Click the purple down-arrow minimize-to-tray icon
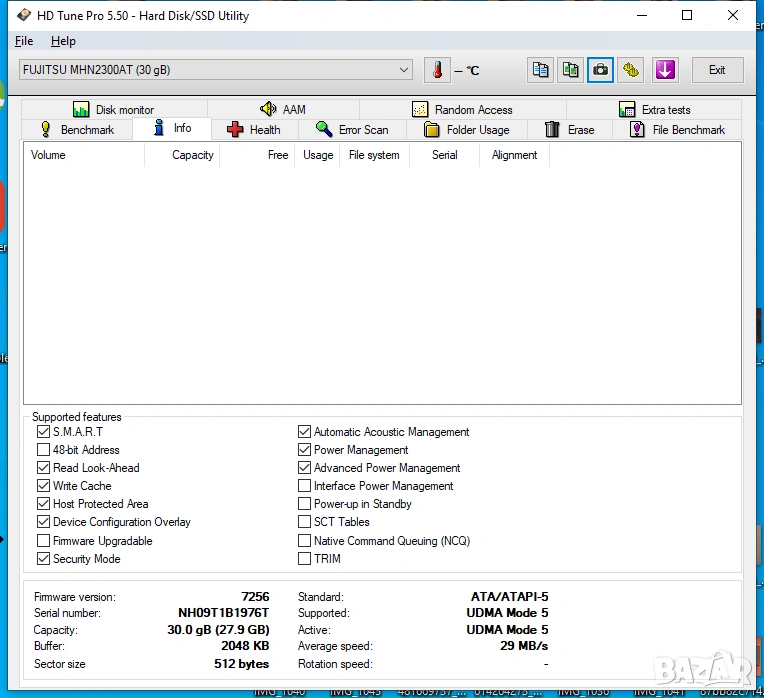This screenshot has height=698, width=764. point(665,70)
